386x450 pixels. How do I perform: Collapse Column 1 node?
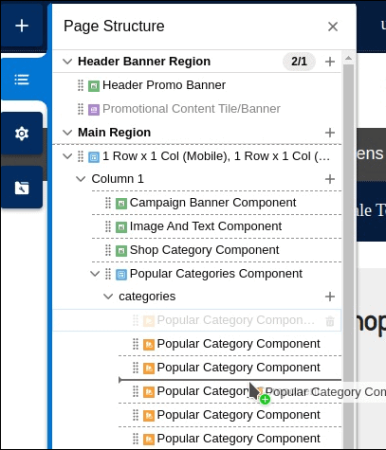(81, 179)
